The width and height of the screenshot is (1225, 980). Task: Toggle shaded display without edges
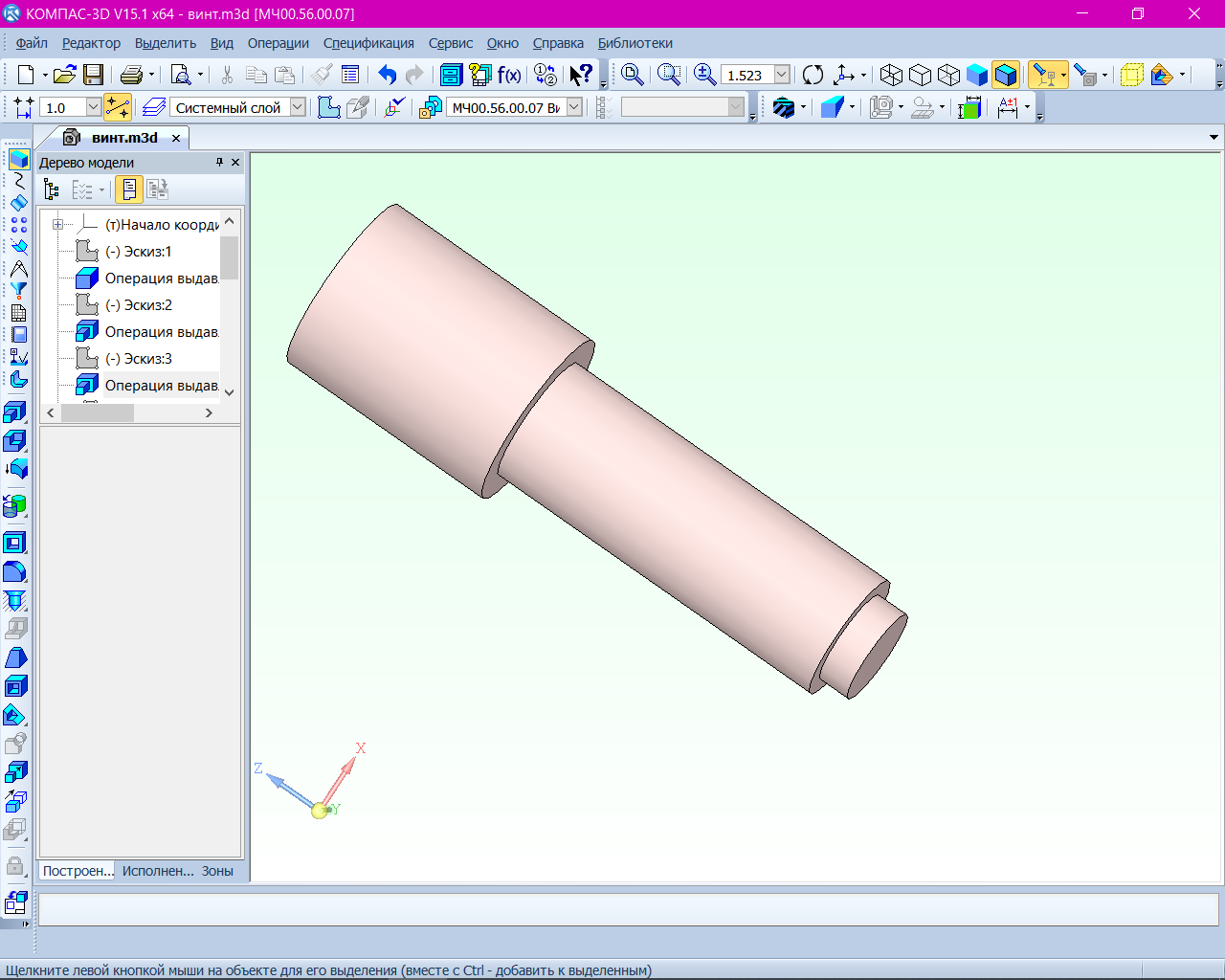977,75
